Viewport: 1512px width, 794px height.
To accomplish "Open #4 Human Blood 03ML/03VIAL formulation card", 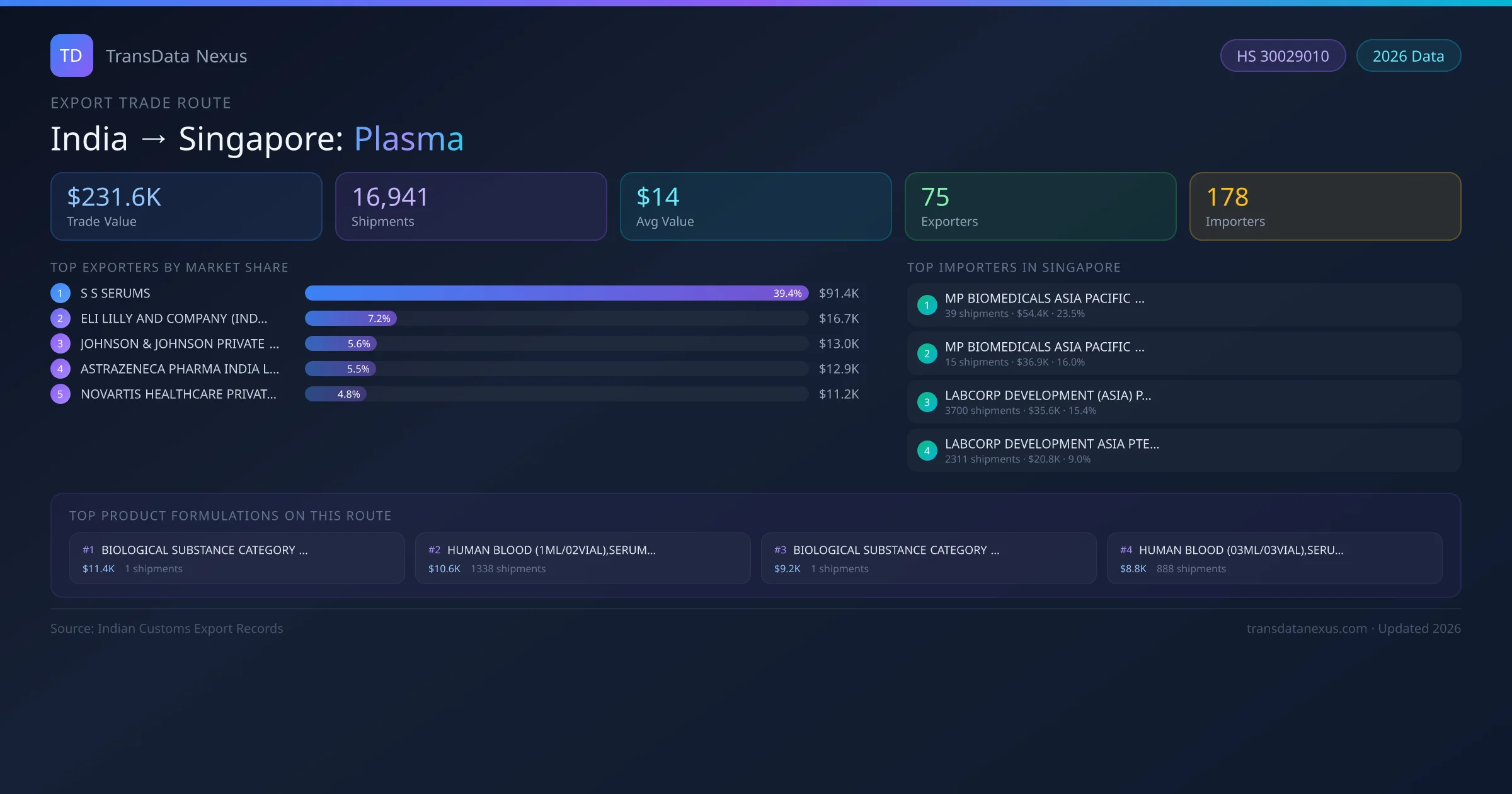I will pyautogui.click(x=1274, y=558).
